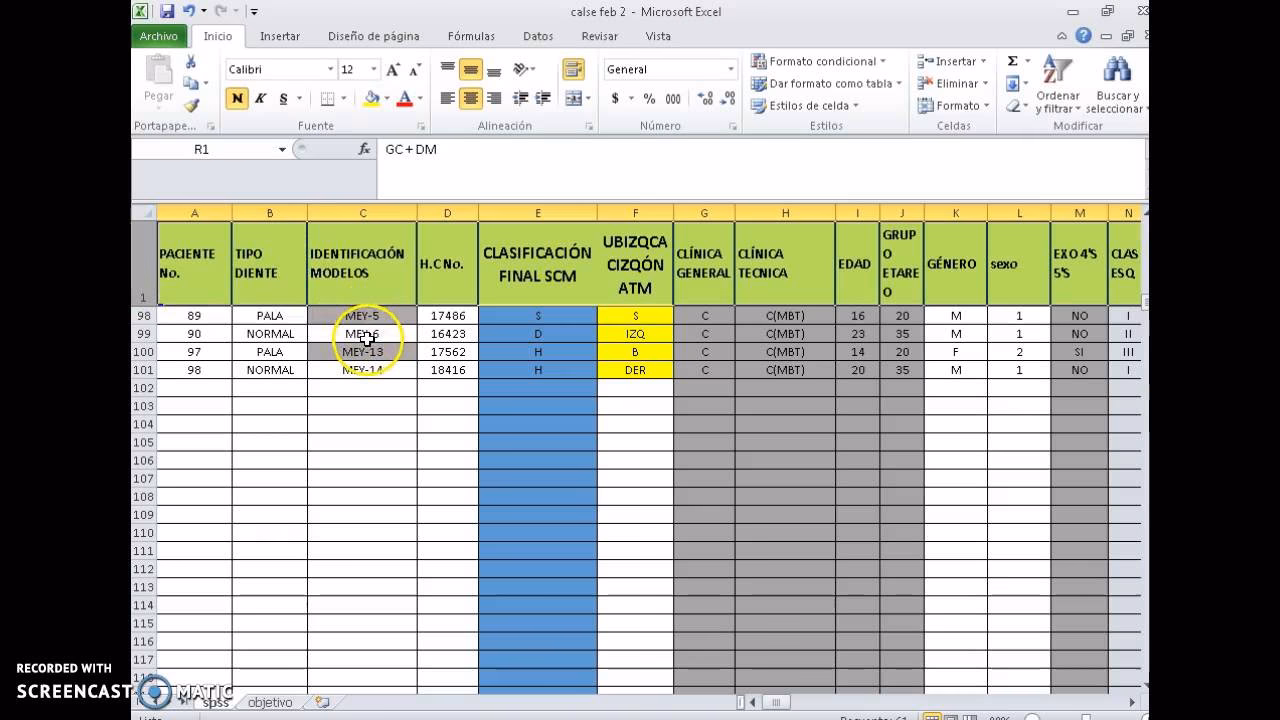Apply the text orientation icon
The width and height of the screenshot is (1280, 720).
click(521, 70)
